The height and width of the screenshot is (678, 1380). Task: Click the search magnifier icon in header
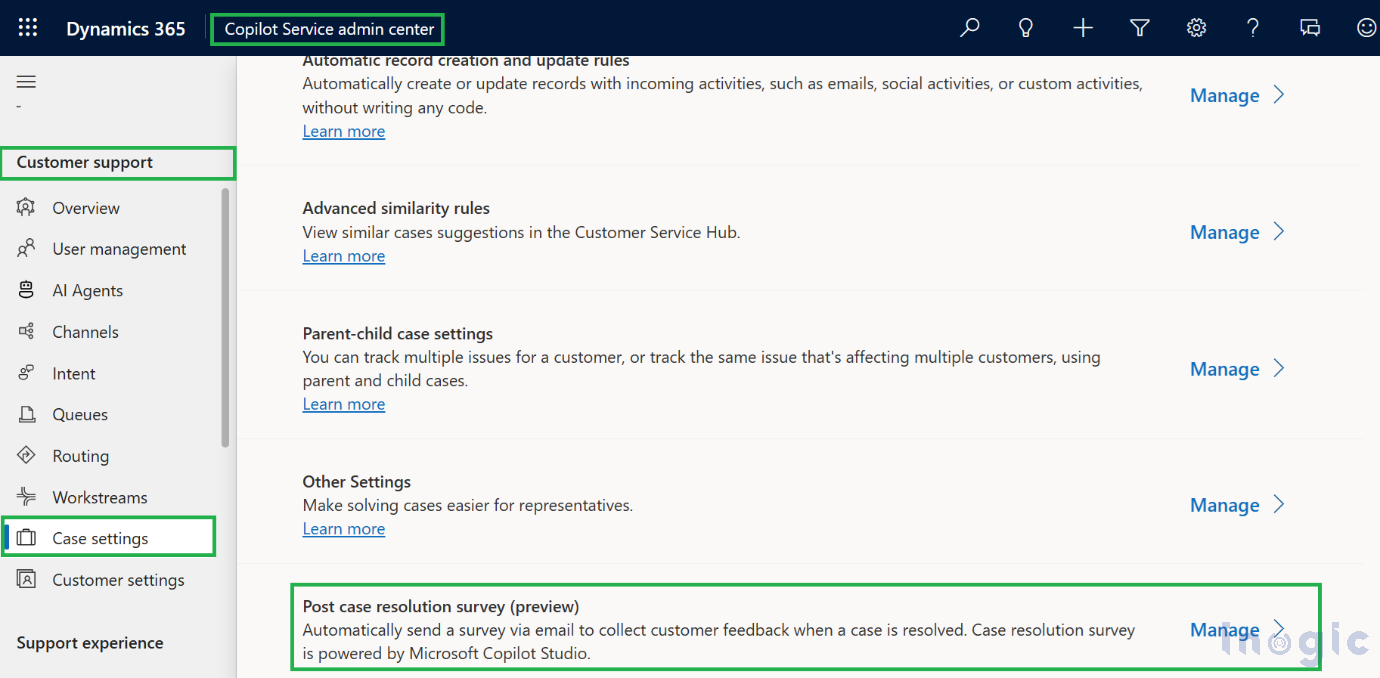coord(969,28)
